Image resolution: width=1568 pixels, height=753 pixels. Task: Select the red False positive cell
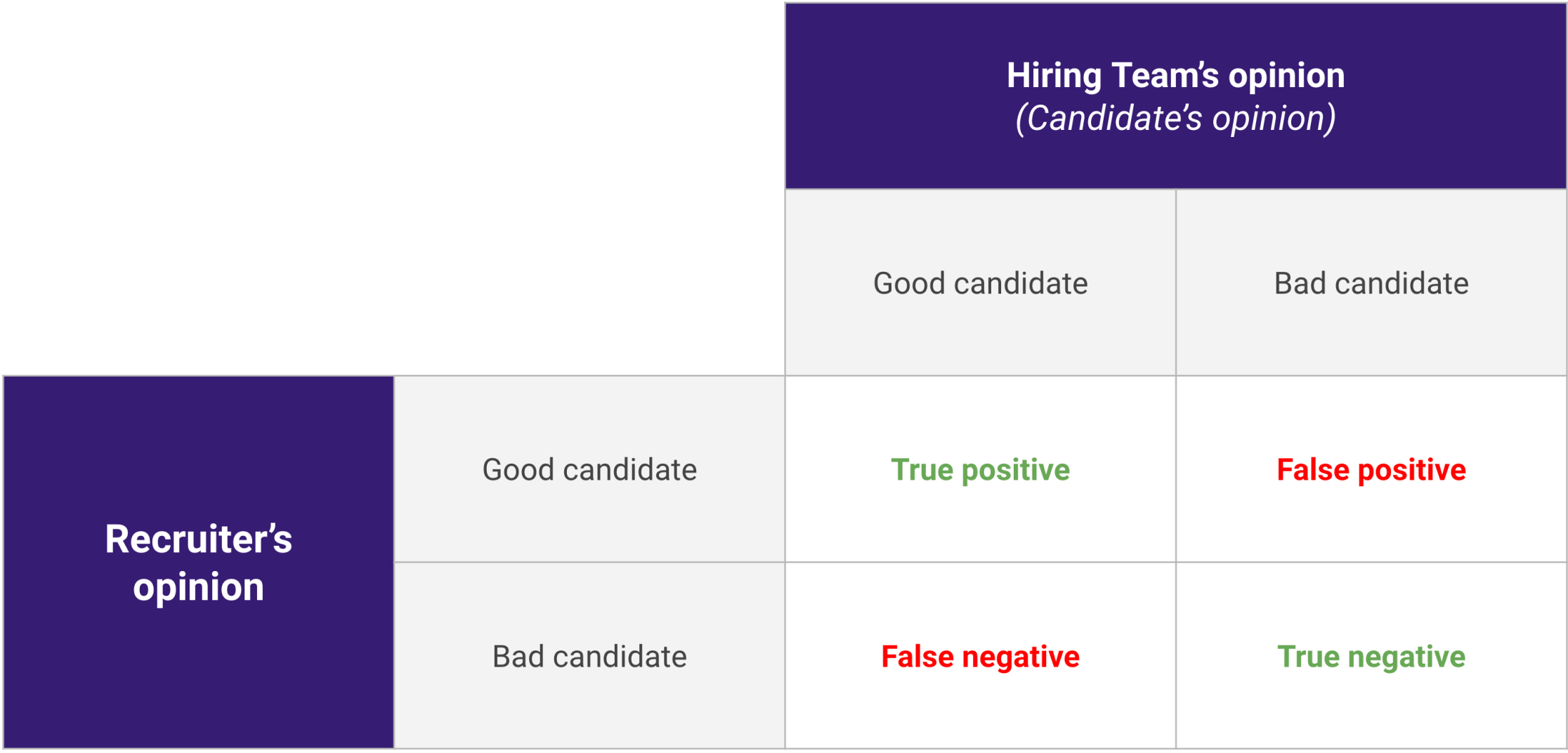pos(1371,469)
